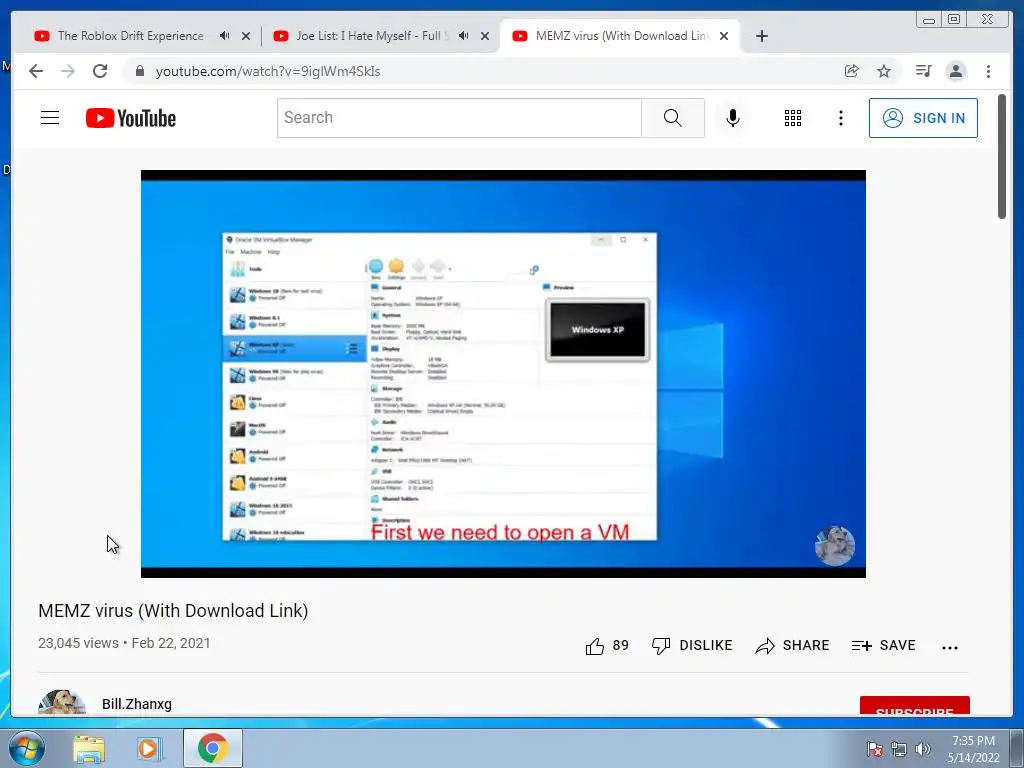1024x768 pixels.
Task: Click the red SUBSCRIBE button
Action: [914, 706]
